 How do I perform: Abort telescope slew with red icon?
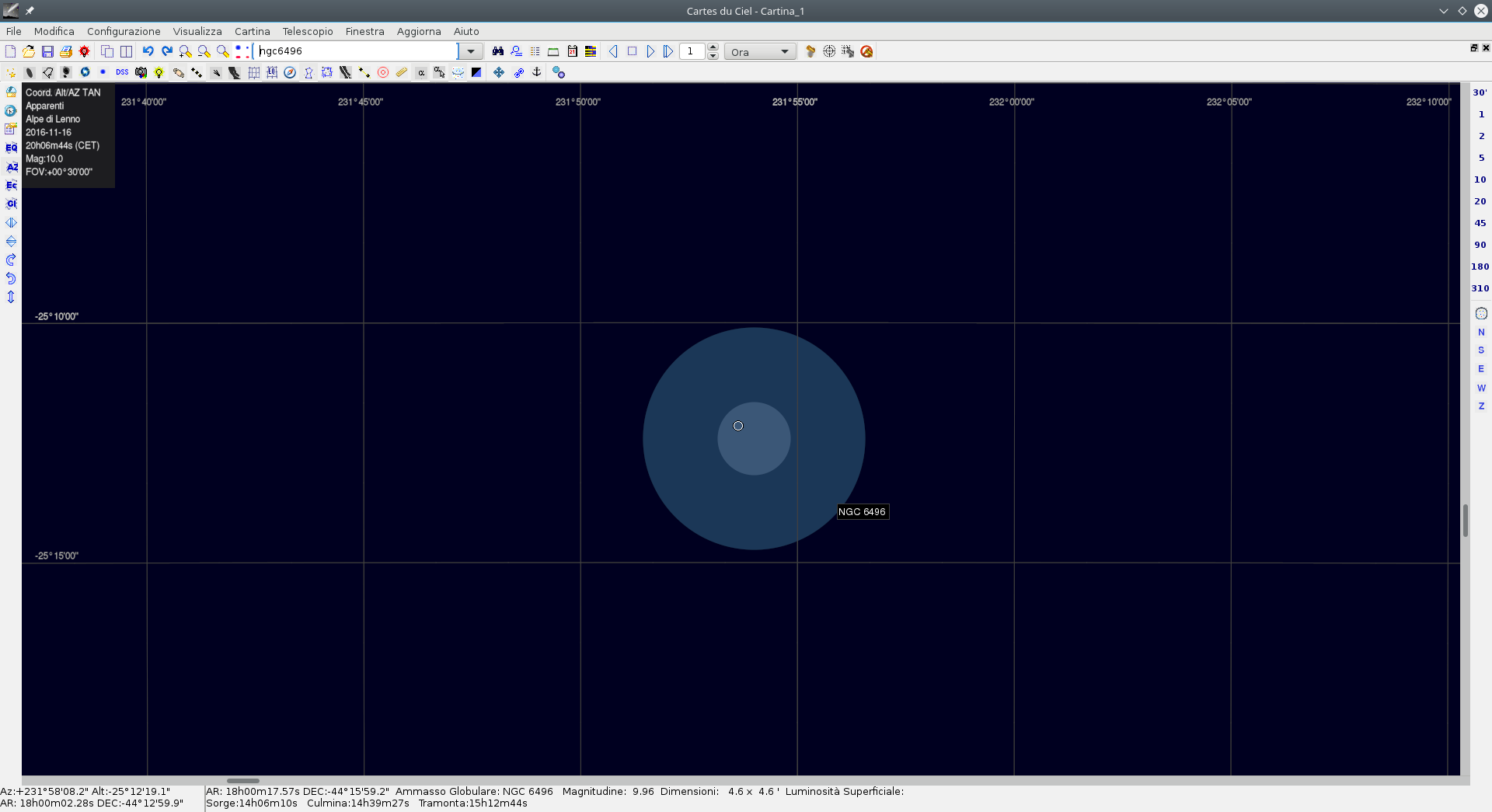tap(866, 51)
